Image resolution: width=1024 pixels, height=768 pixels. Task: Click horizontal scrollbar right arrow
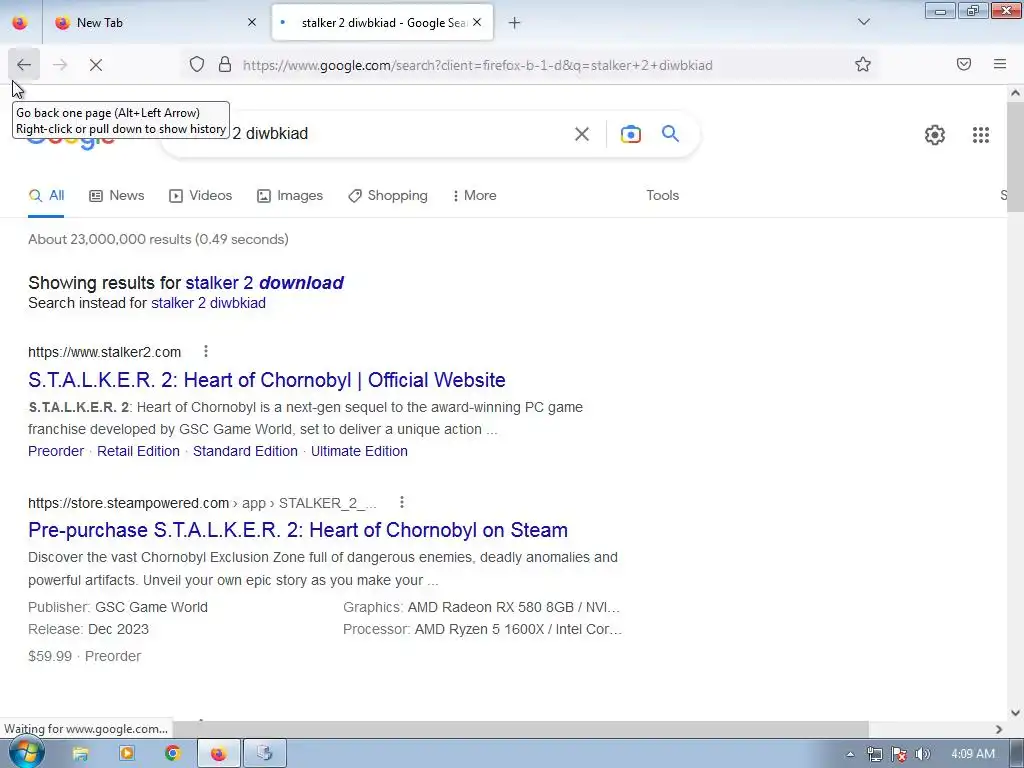(x=999, y=729)
